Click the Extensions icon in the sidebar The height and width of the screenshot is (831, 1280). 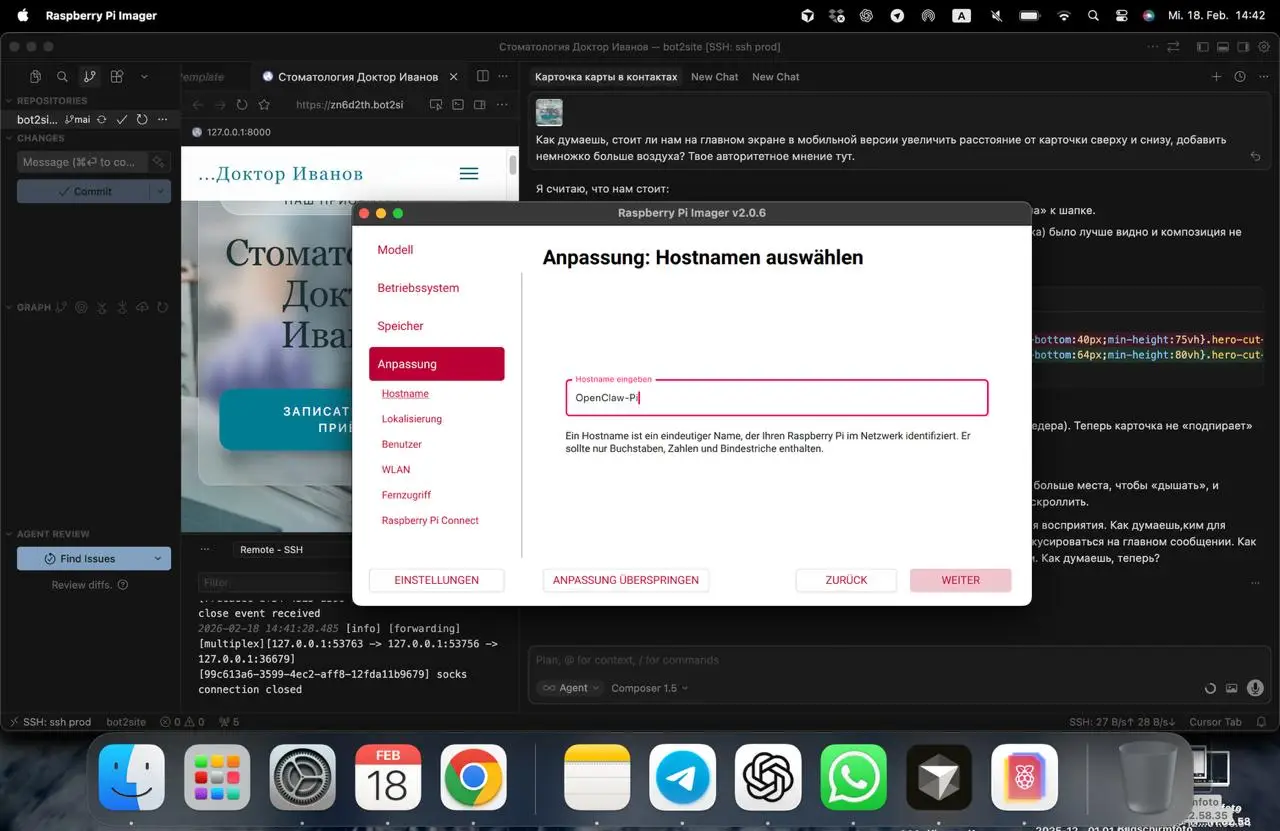117,77
